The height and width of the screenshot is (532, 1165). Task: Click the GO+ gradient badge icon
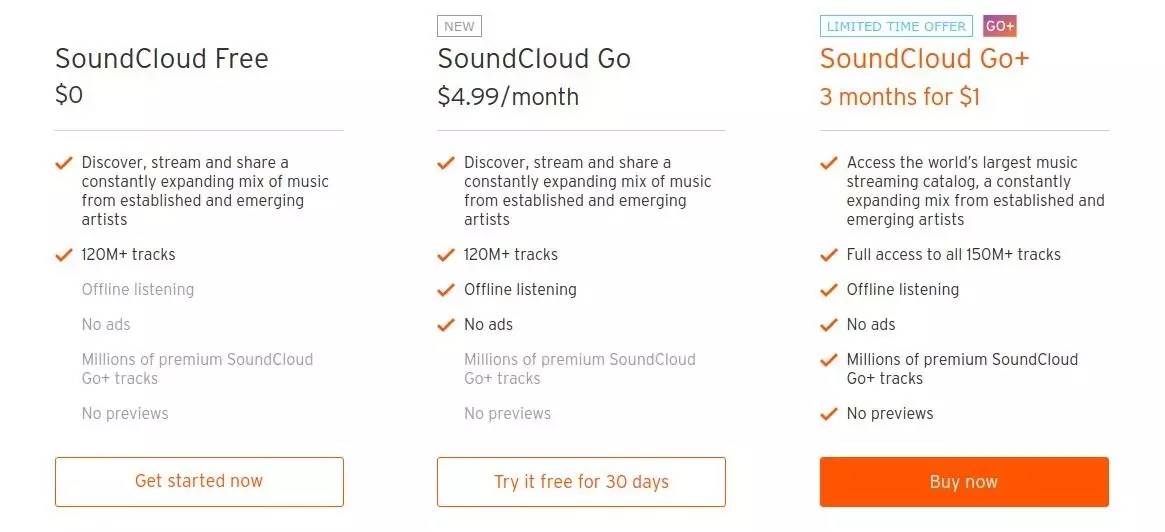[x=1000, y=27]
